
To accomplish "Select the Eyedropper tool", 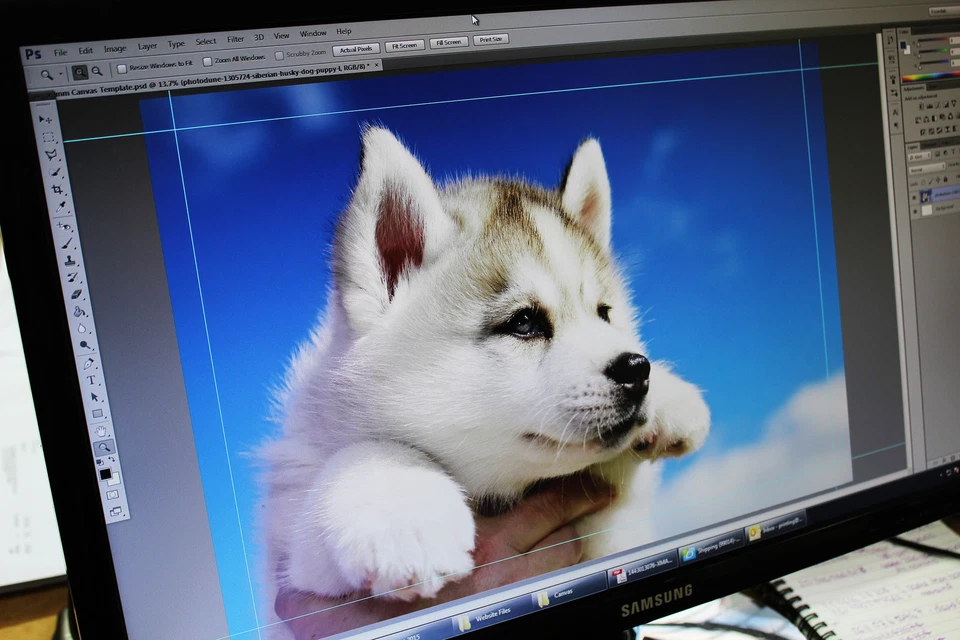I will (61, 206).
